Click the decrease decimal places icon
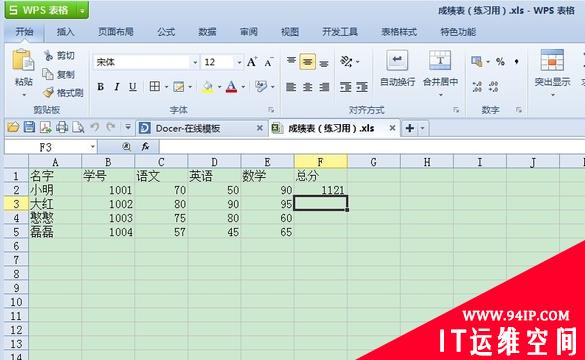 [x=493, y=87]
